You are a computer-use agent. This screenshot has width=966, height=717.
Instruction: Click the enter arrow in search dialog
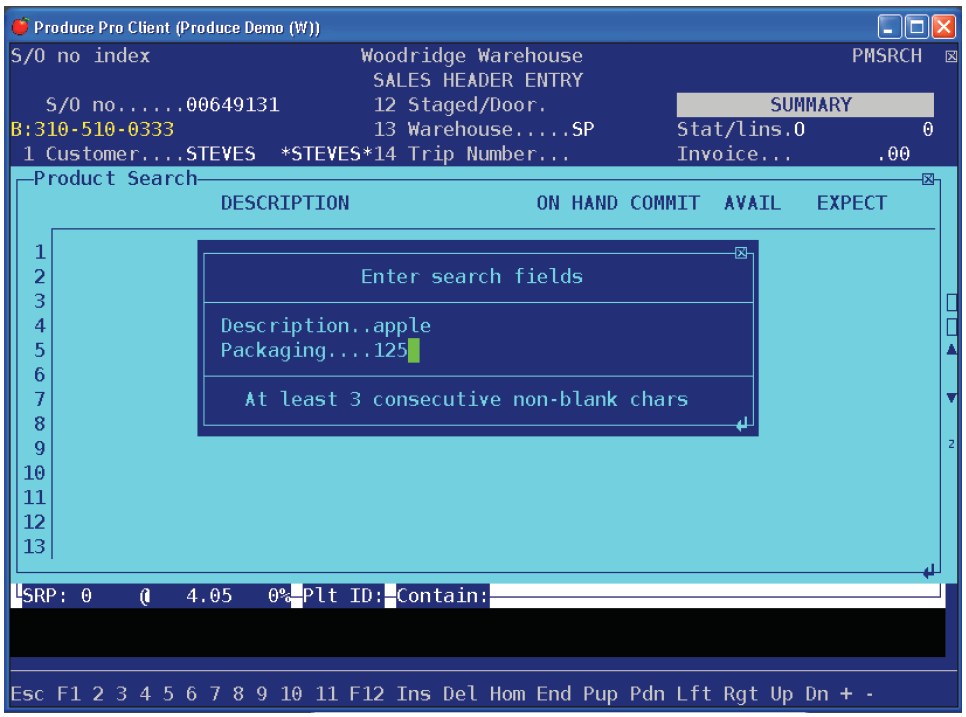[742, 424]
